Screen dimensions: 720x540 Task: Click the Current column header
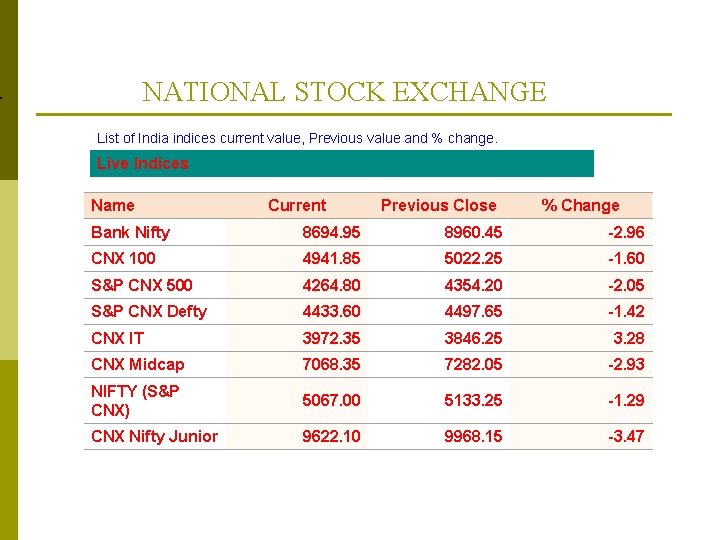pyautogui.click(x=297, y=205)
